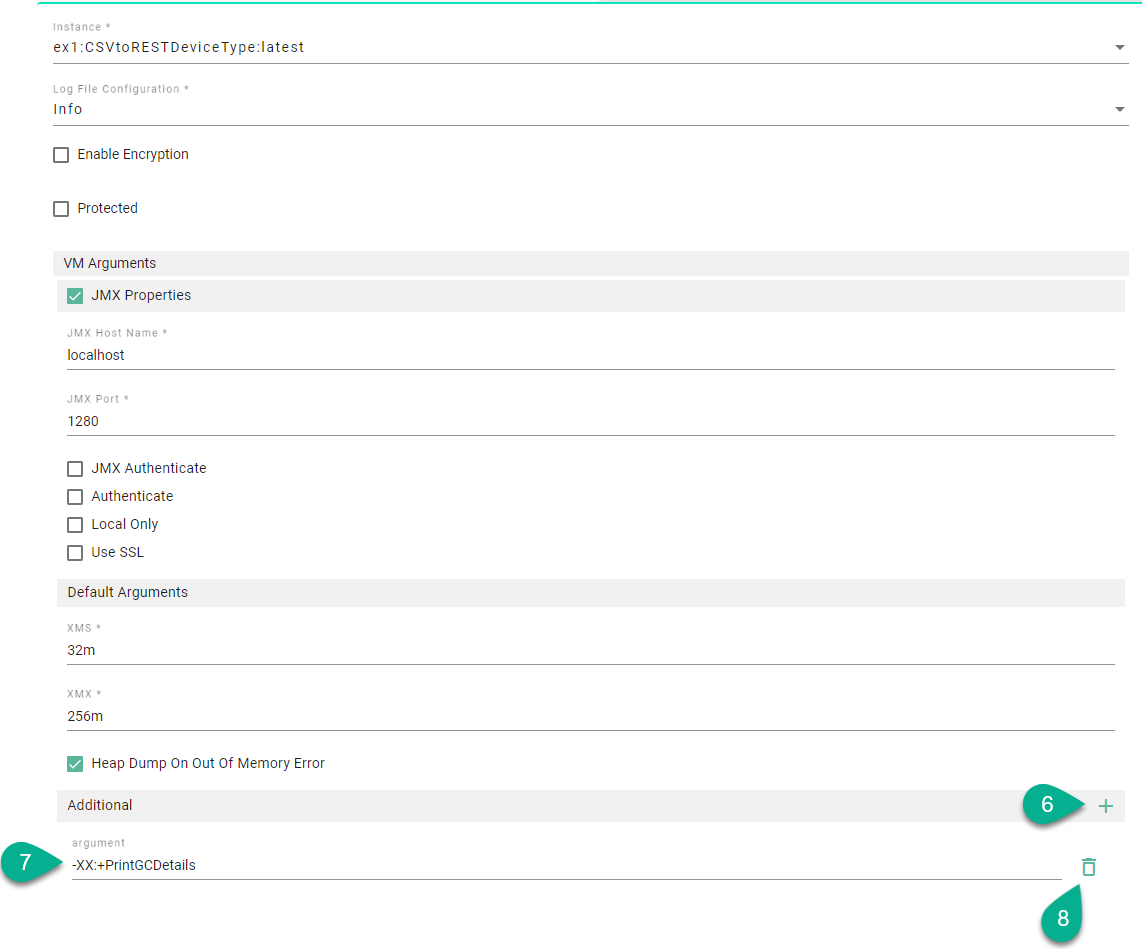Click the JMX Host Name field
This screenshot has height=949, width=1142.
(x=590, y=355)
